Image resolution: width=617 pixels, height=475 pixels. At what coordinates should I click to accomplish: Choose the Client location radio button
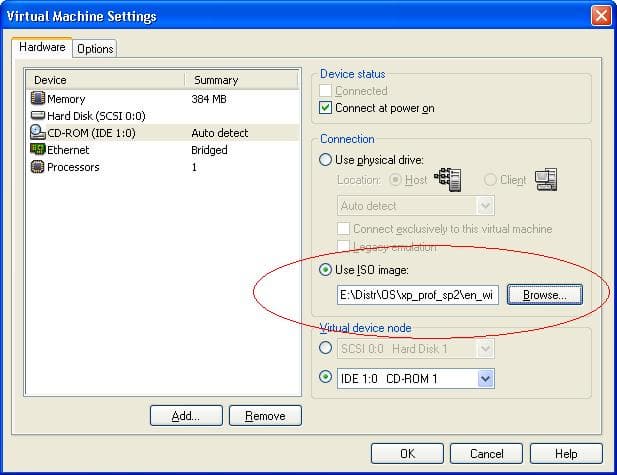click(x=490, y=180)
